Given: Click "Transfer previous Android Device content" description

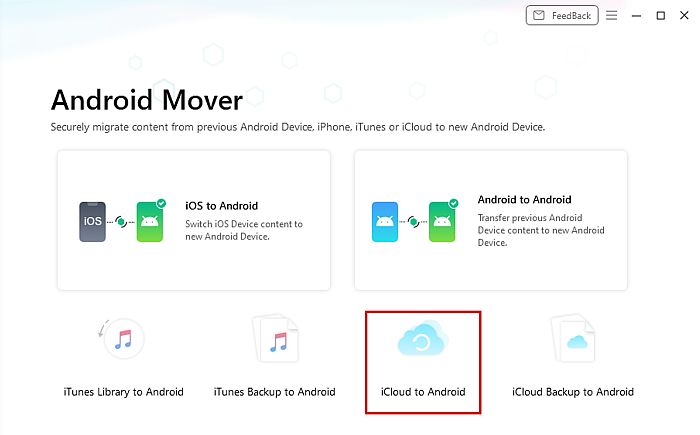Looking at the screenshot, I should pos(541,230).
